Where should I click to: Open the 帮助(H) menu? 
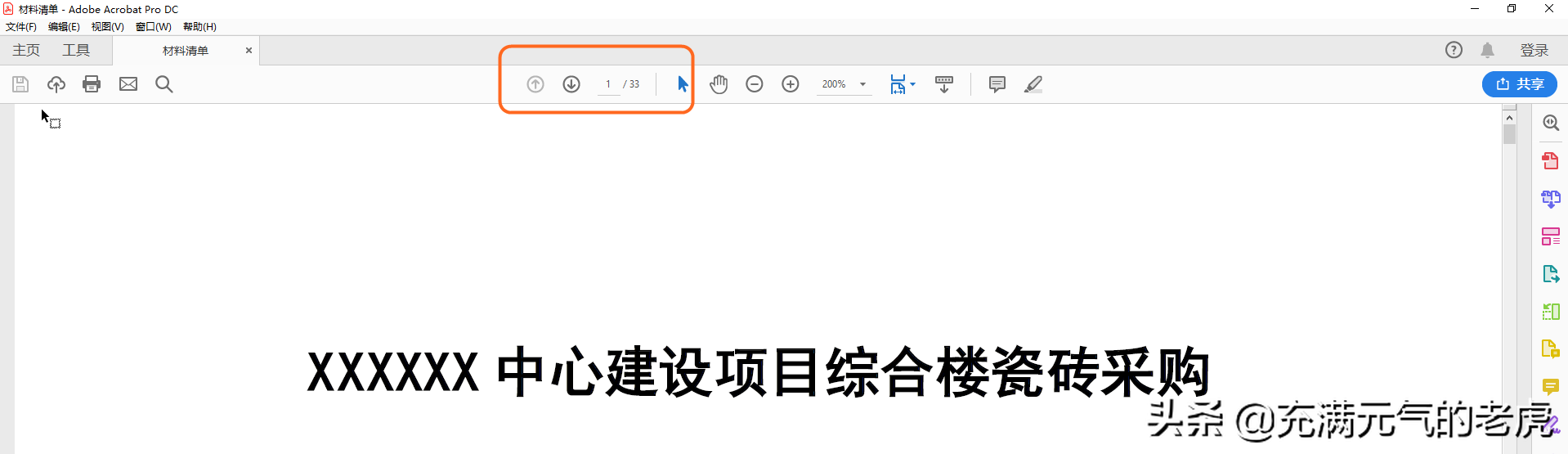(199, 27)
